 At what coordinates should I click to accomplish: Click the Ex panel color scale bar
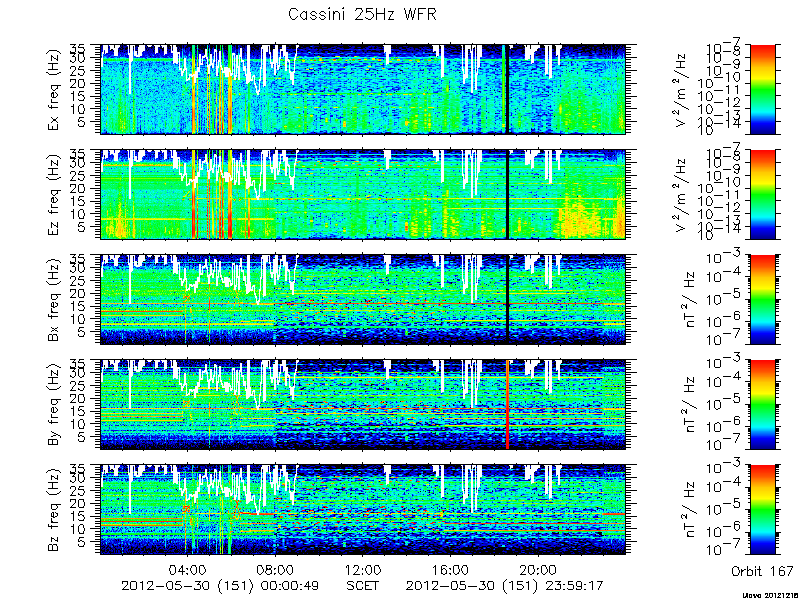tap(762, 89)
